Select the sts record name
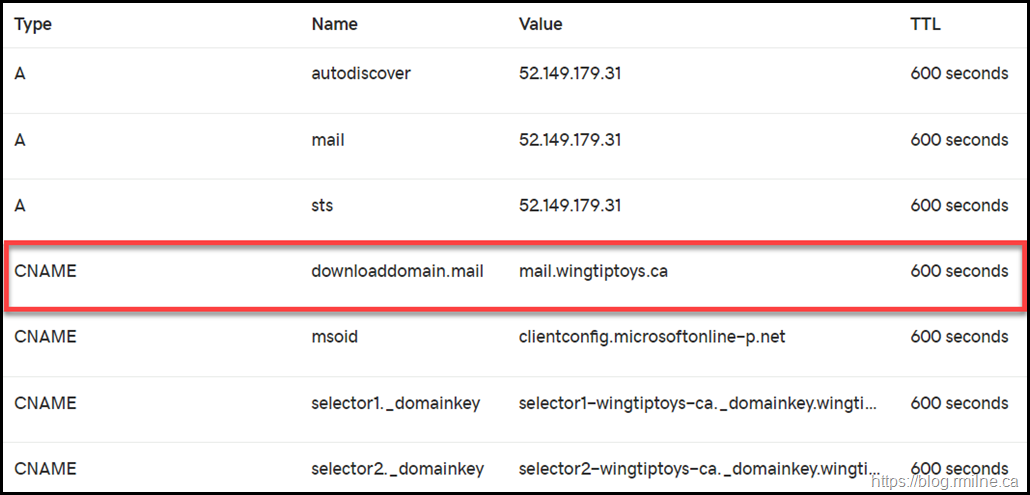Viewport: 1030px width, 495px height. tap(322, 206)
